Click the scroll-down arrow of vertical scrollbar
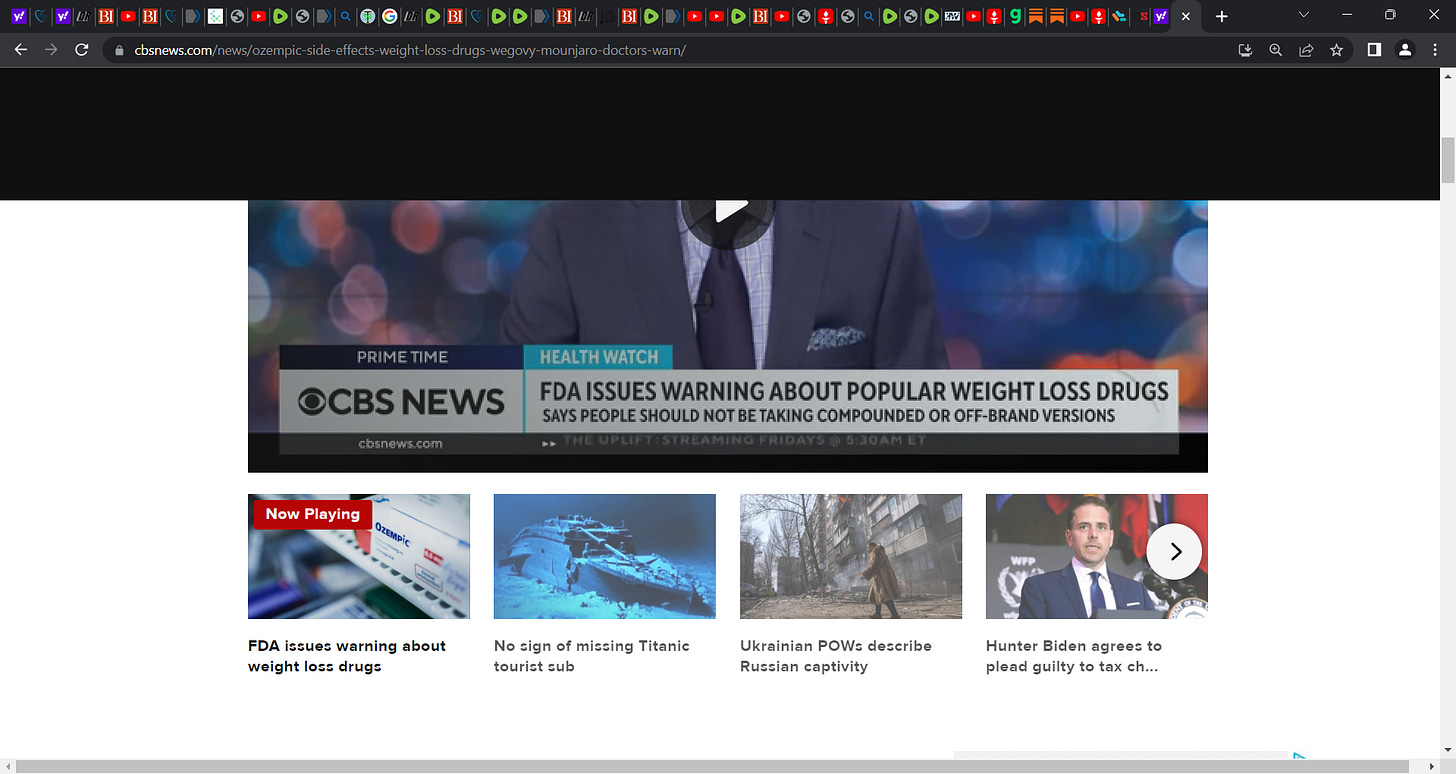 click(x=1447, y=751)
